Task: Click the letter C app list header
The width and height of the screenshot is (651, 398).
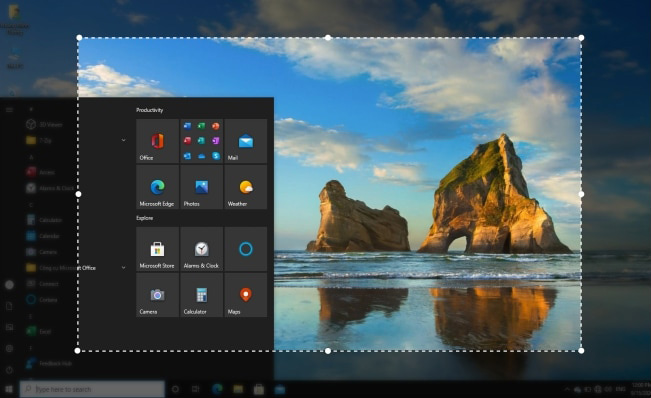Action: pyautogui.click(x=31, y=205)
